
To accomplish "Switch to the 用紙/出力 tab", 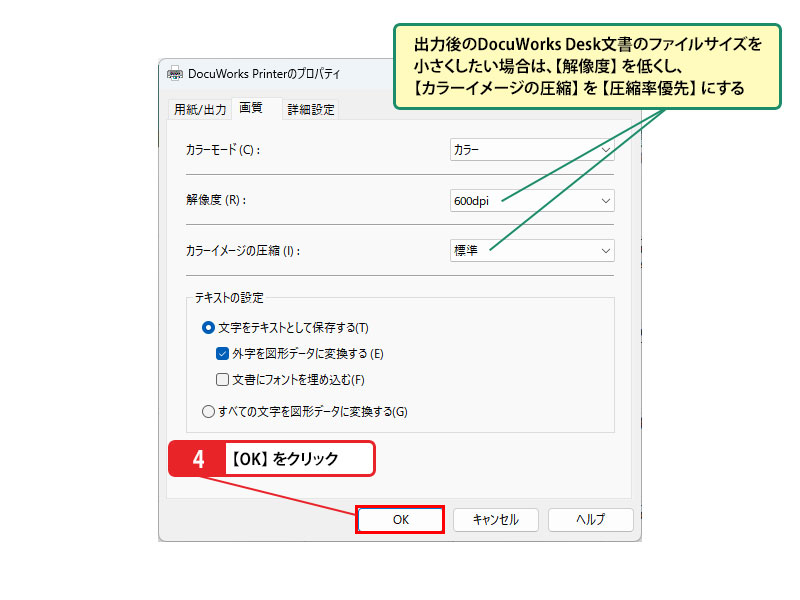I will (200, 110).
